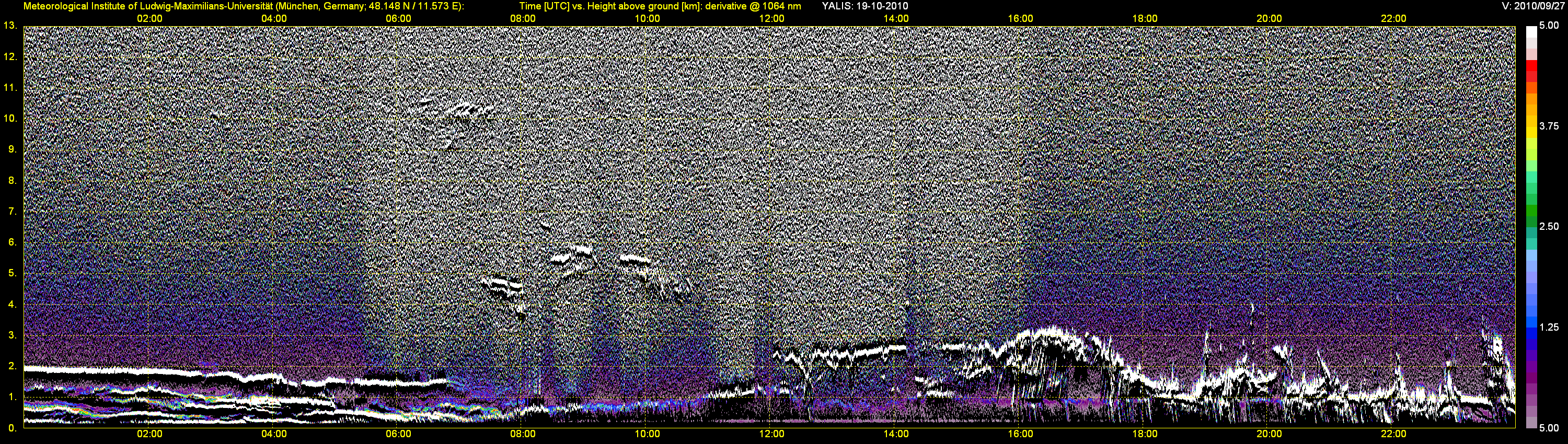Screen dimensions: 1568x444
Task: Click the 8. height axis label
Action: pos(13,180)
